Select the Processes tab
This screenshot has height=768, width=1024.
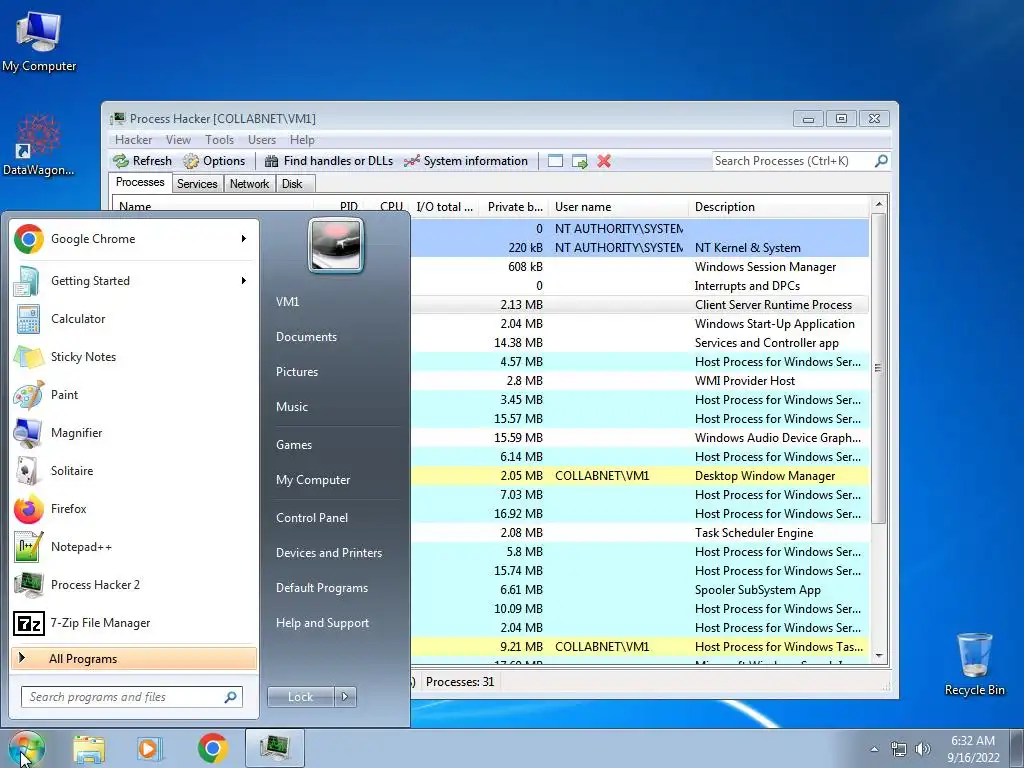point(140,182)
